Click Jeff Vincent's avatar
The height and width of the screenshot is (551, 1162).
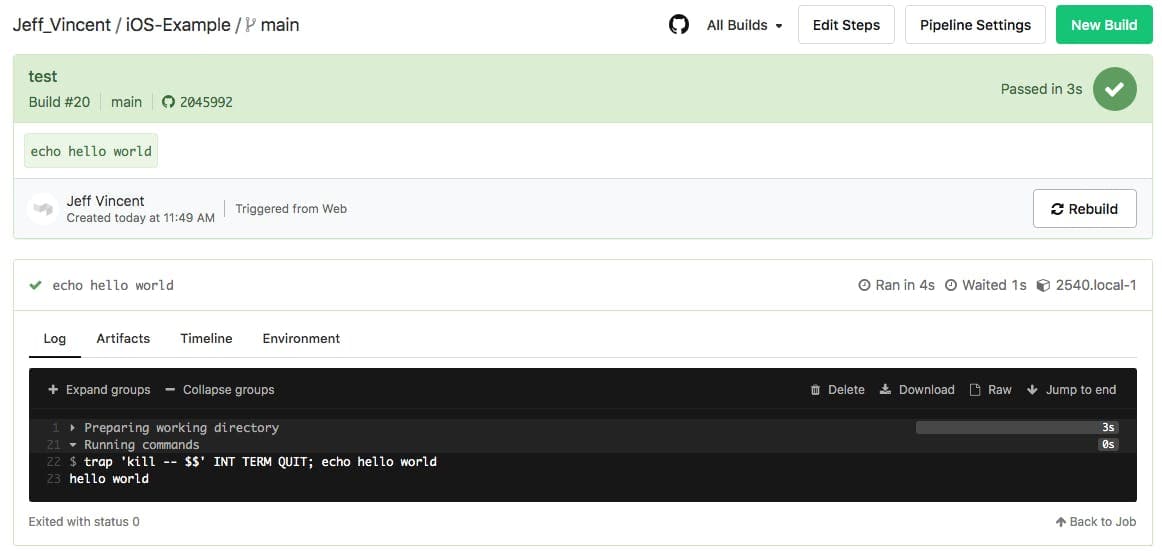coord(42,209)
